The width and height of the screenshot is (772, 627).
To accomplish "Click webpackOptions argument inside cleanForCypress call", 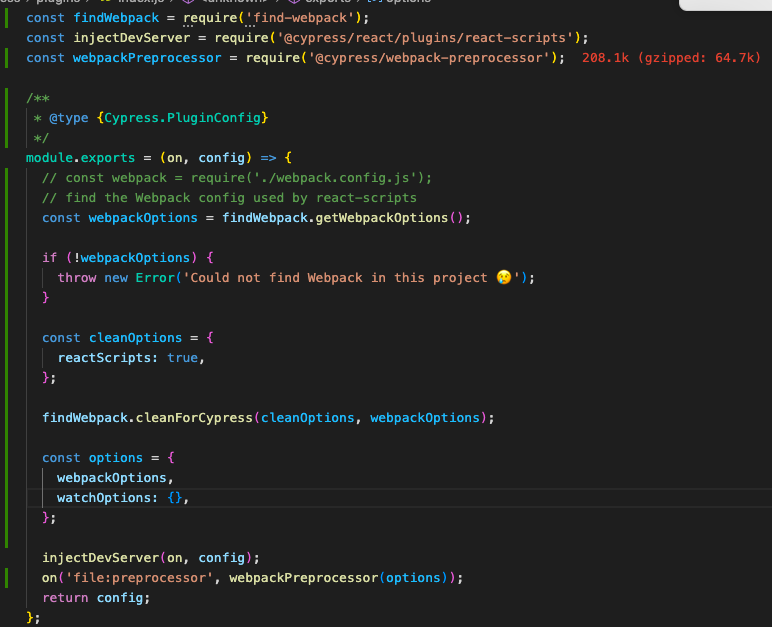I will pos(425,418).
